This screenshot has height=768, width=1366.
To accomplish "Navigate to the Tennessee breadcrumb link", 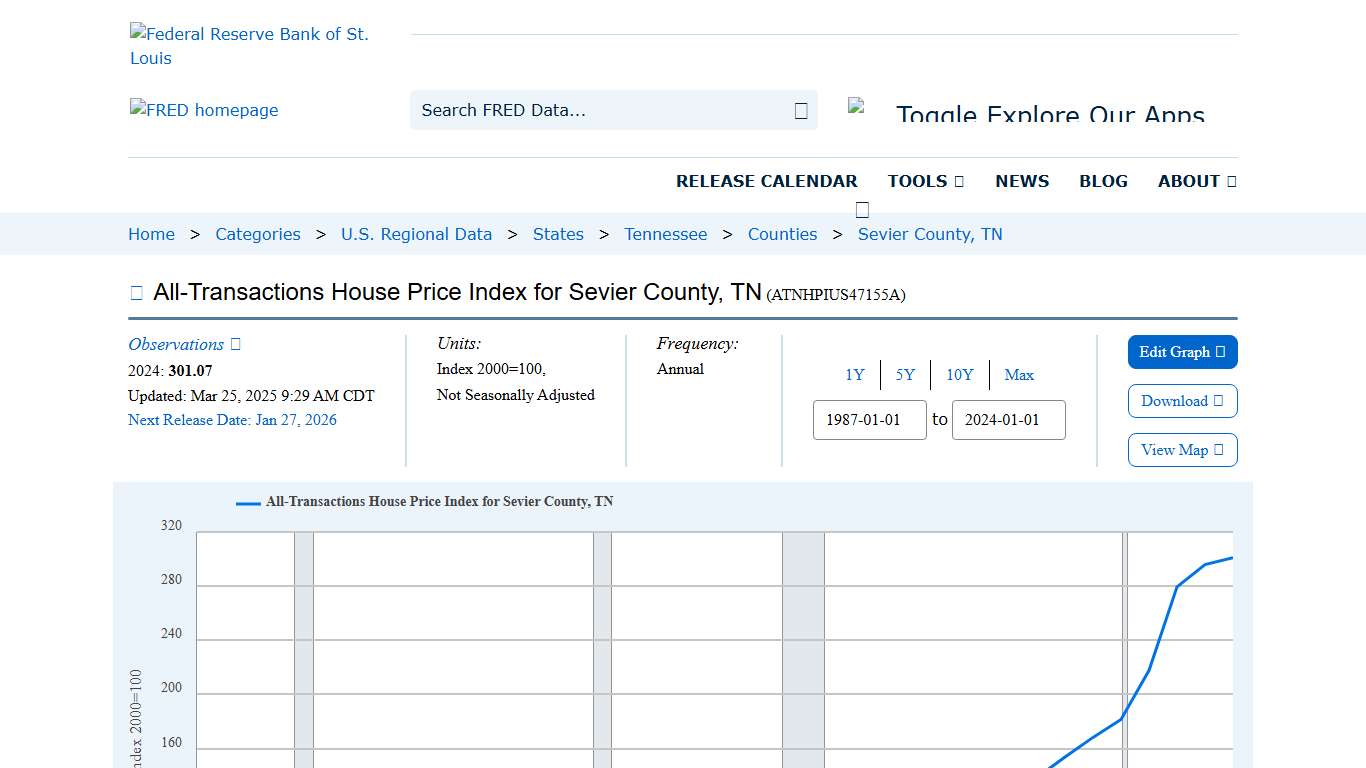I will click(x=666, y=234).
